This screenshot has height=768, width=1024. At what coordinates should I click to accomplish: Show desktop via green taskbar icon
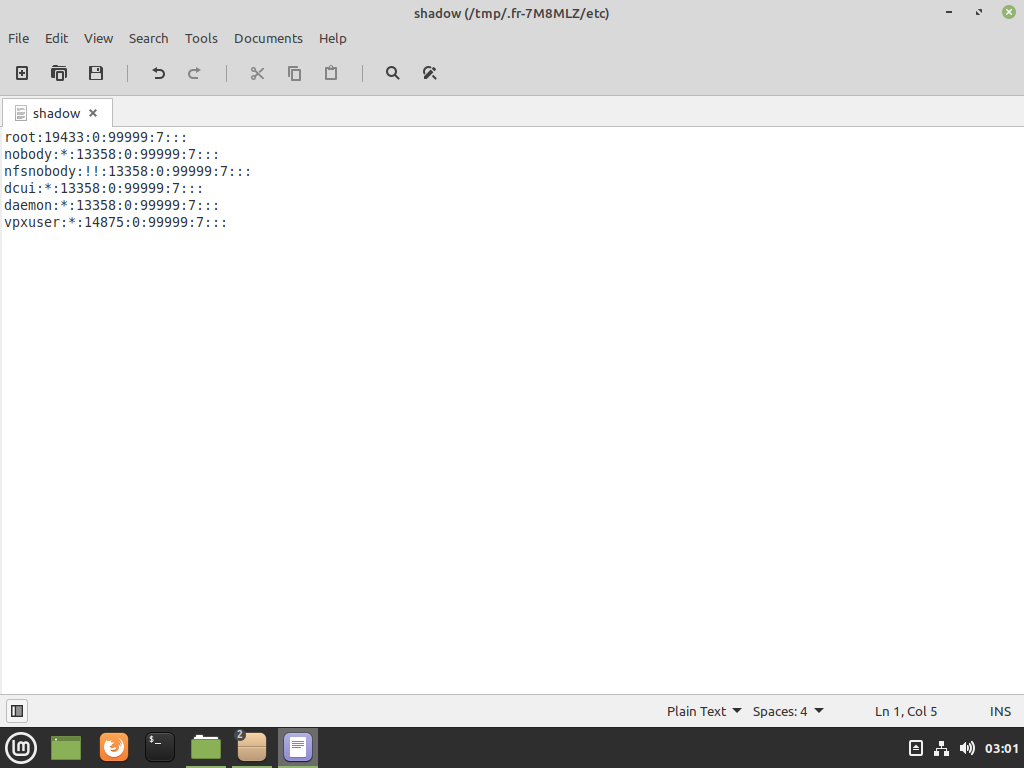point(66,748)
